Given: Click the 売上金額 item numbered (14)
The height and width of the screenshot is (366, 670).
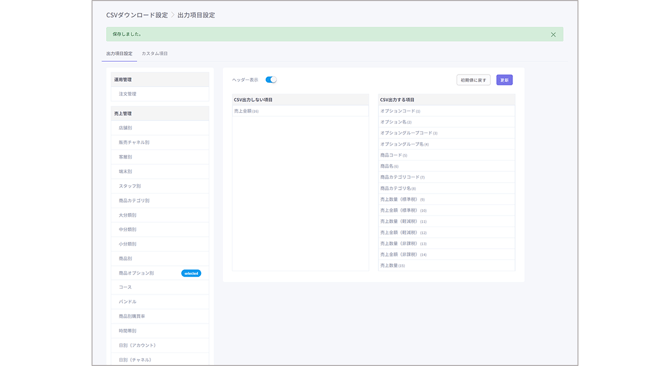Looking at the screenshot, I should click(x=447, y=255).
